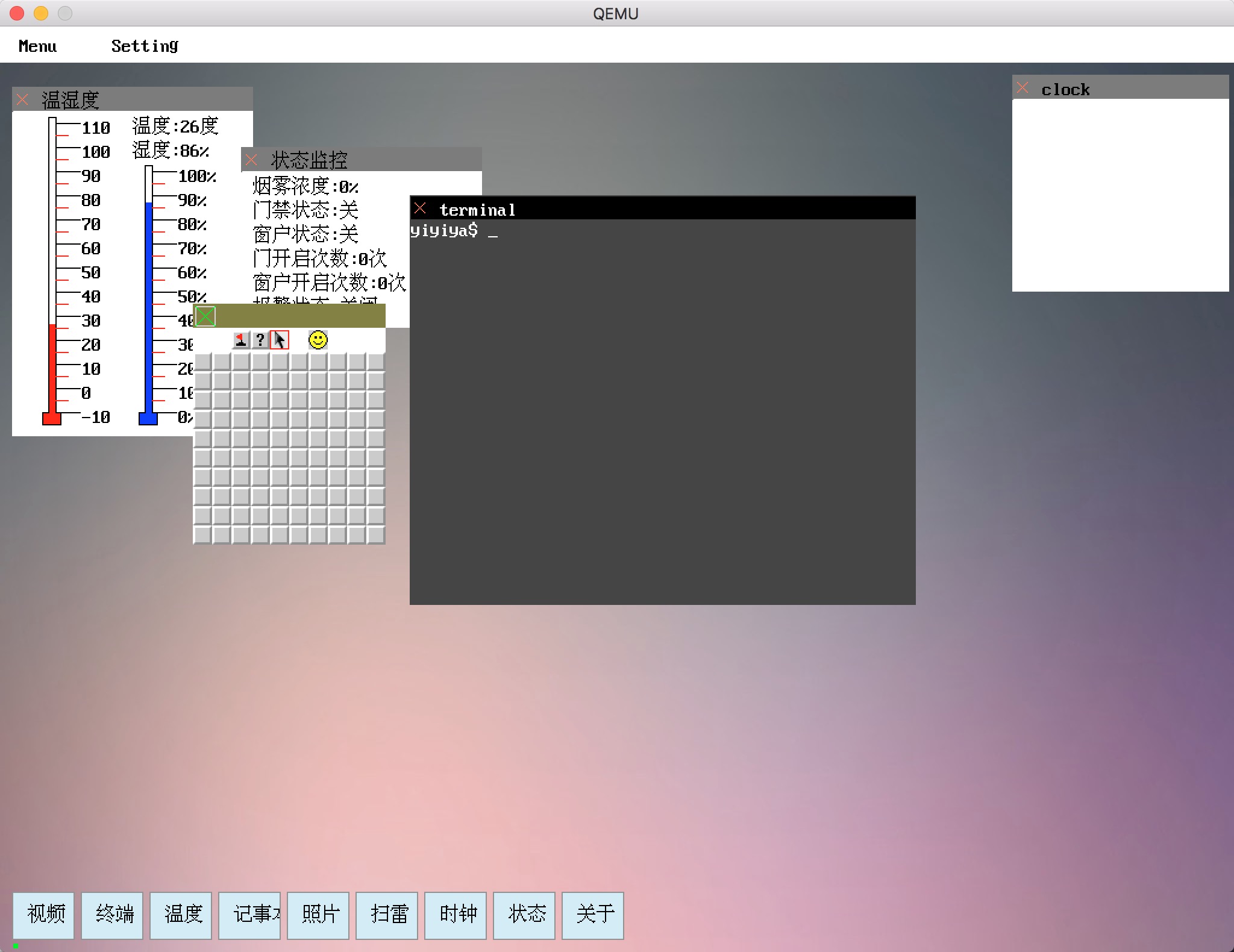Launch 视频 from the bottom taskbar

[43, 915]
